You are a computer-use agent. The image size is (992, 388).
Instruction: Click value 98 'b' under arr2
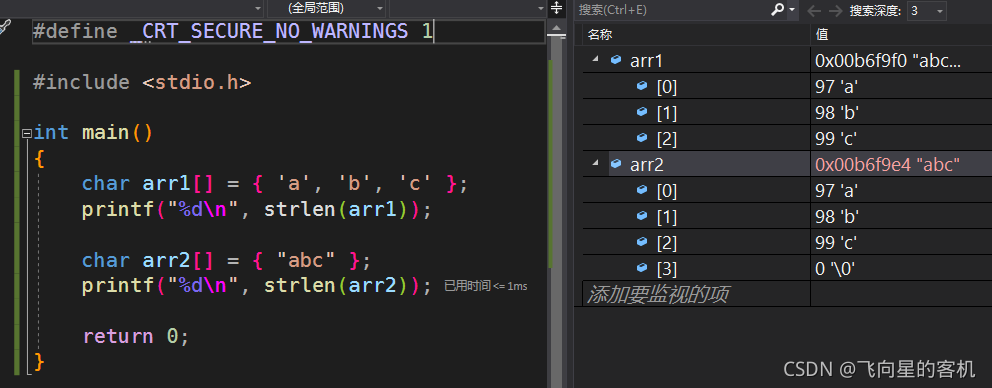click(x=836, y=216)
